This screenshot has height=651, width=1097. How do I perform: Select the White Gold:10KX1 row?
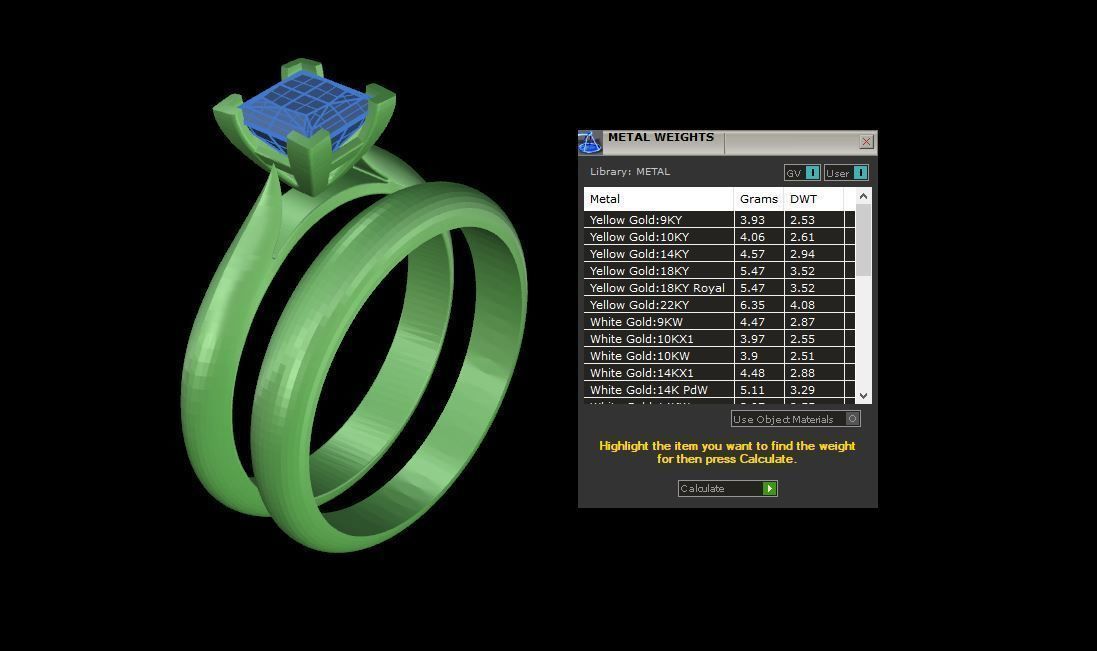[x=719, y=338]
